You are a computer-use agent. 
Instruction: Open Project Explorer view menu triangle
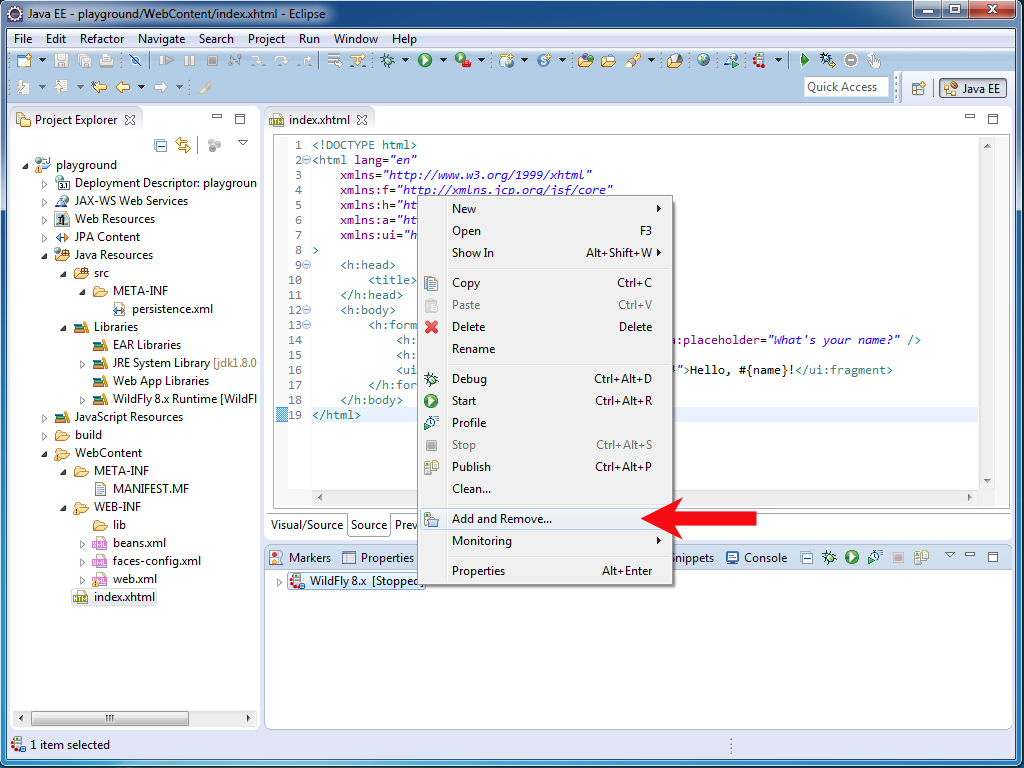tap(243, 142)
